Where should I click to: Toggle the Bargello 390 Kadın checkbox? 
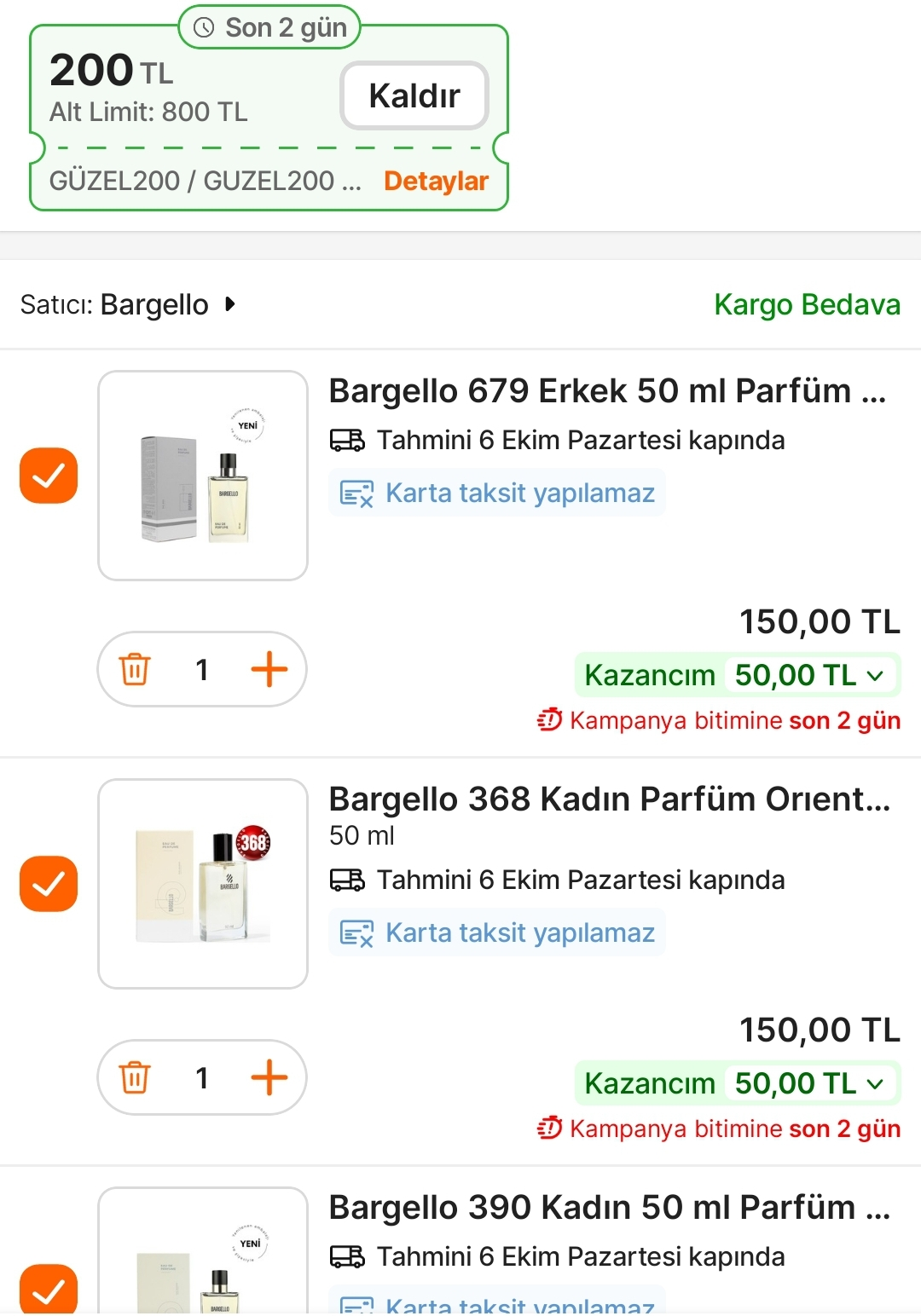(49, 1289)
